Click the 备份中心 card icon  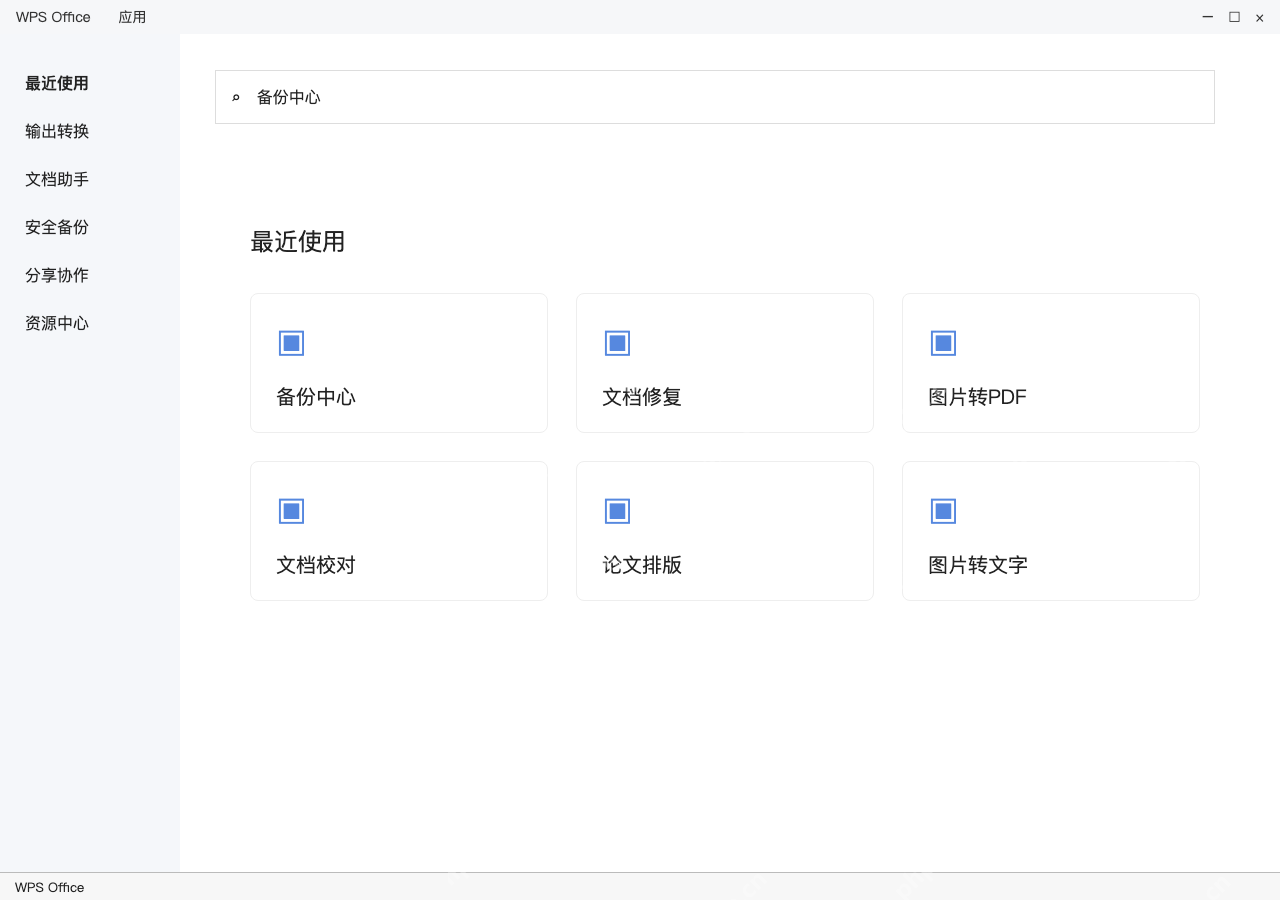(291, 343)
